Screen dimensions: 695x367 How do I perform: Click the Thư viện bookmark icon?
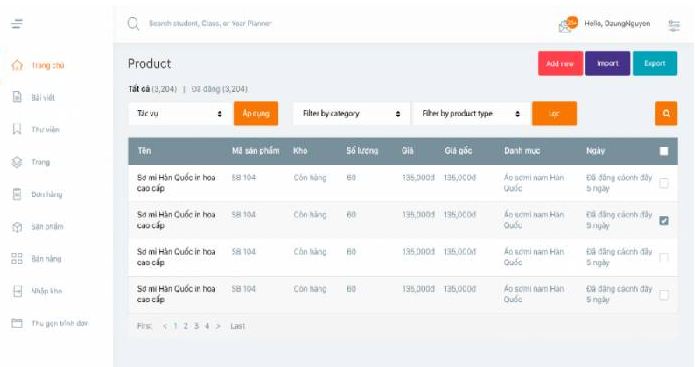[17, 129]
